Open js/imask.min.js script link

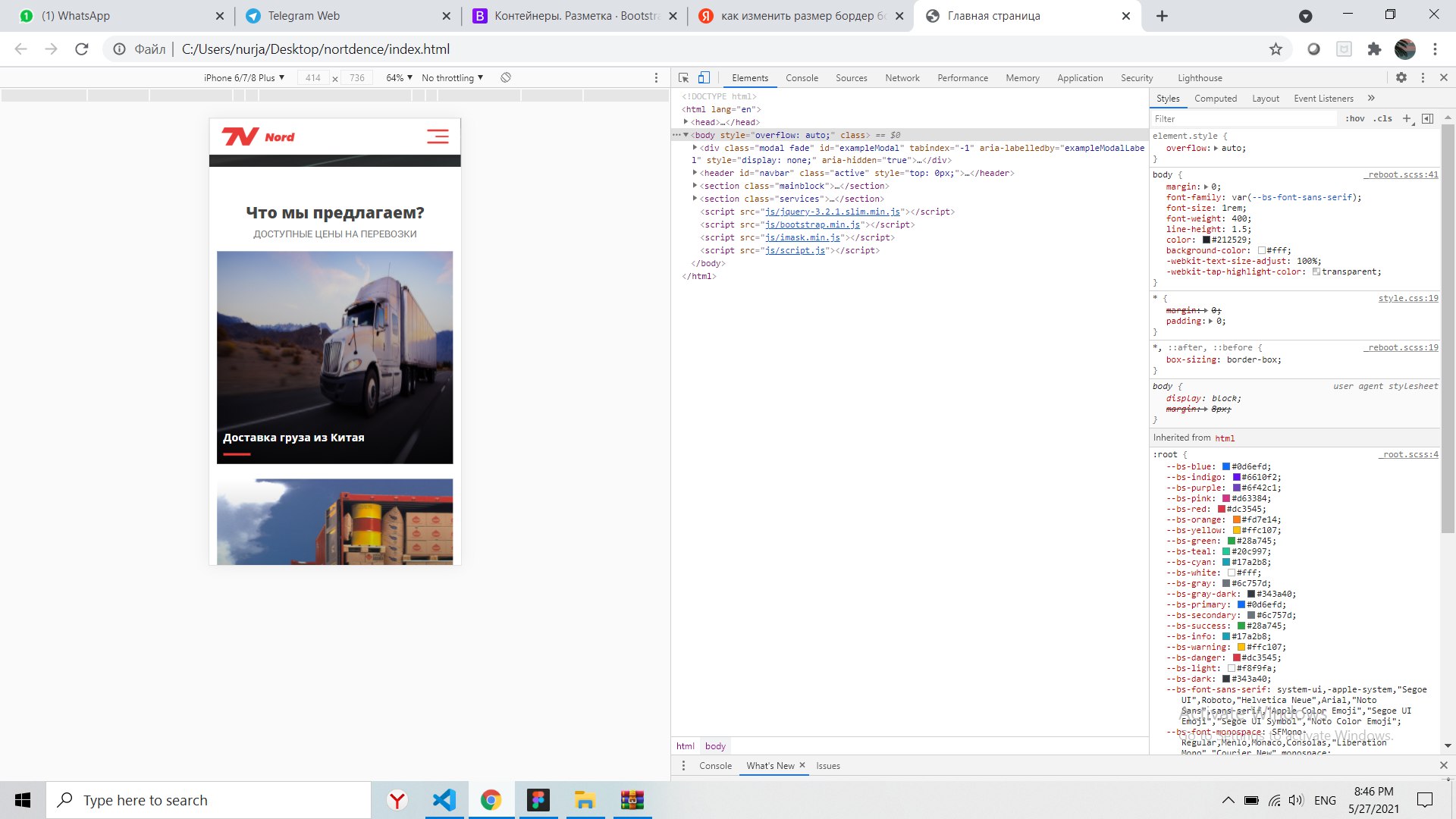[803, 237]
